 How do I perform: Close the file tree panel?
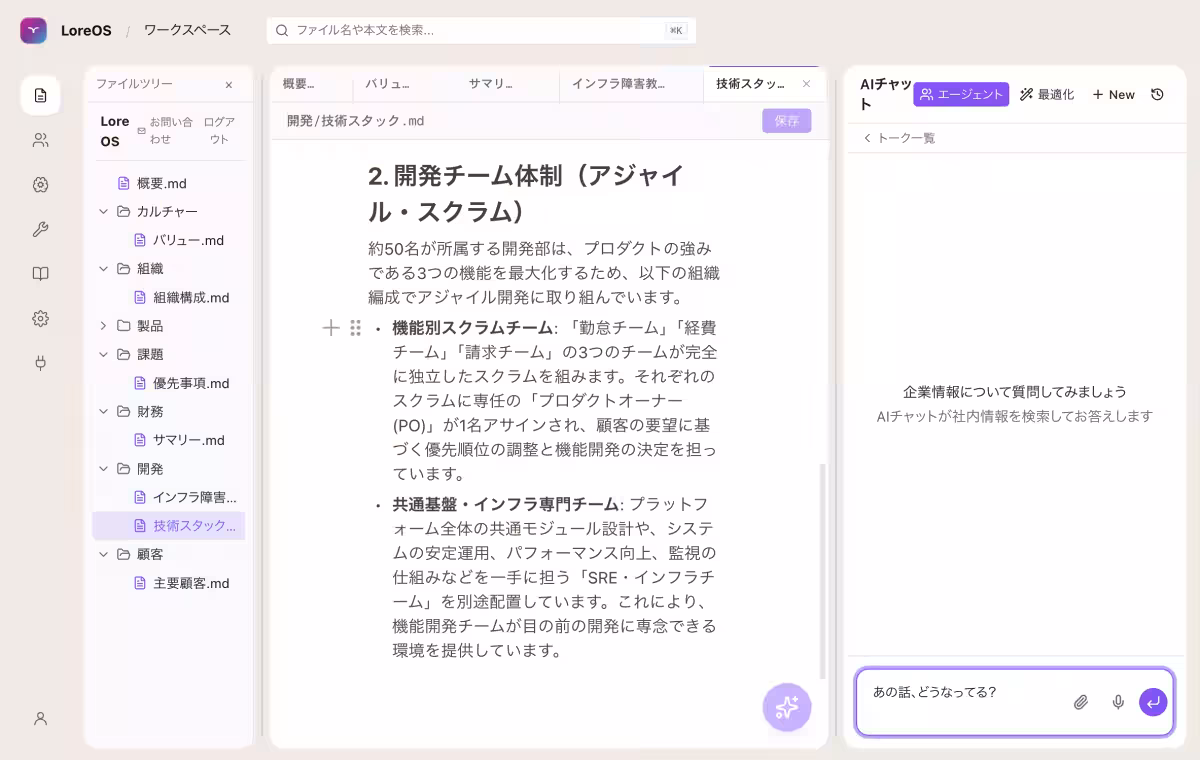[228, 86]
